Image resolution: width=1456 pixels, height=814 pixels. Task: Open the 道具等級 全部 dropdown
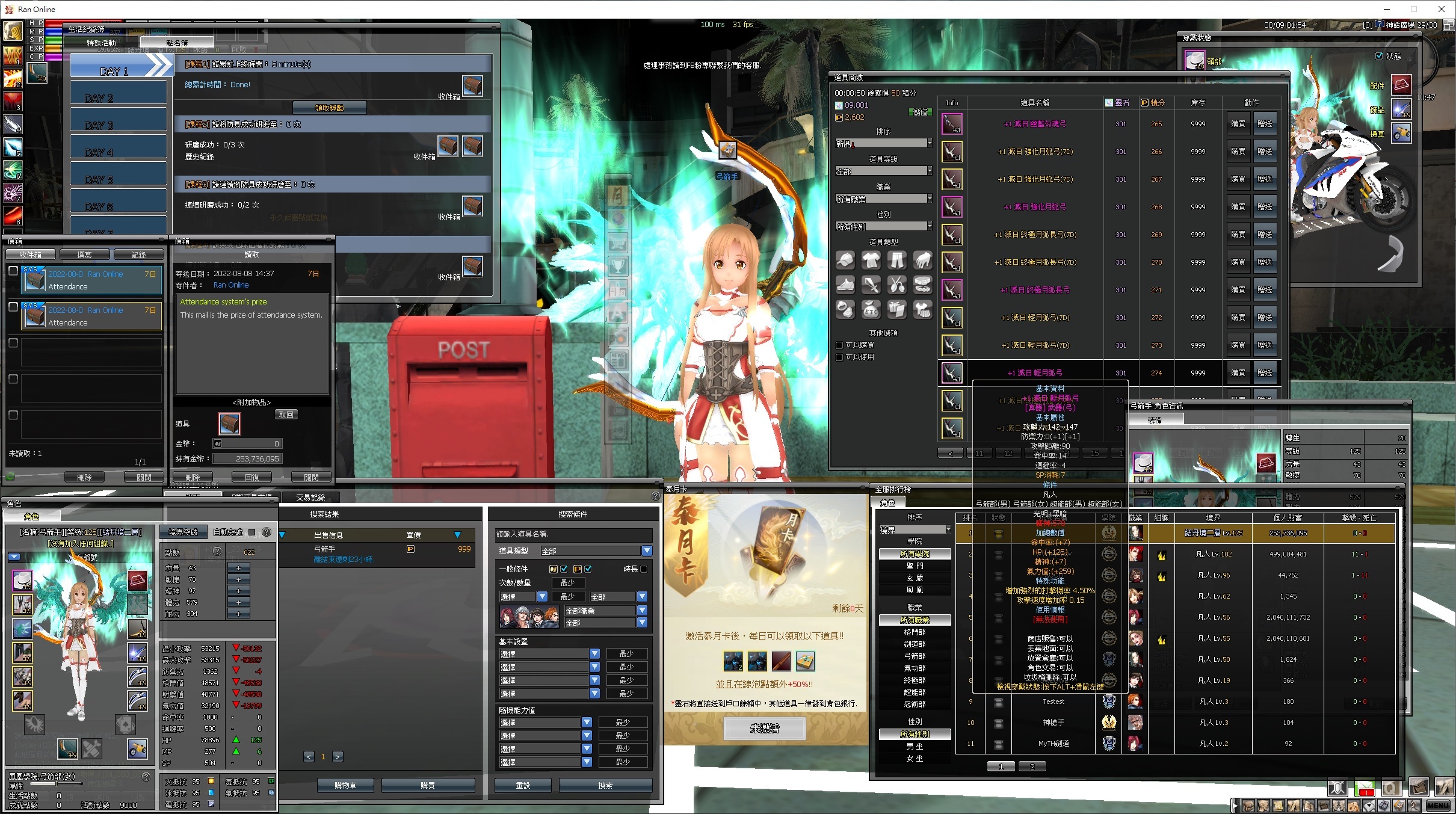point(883,171)
